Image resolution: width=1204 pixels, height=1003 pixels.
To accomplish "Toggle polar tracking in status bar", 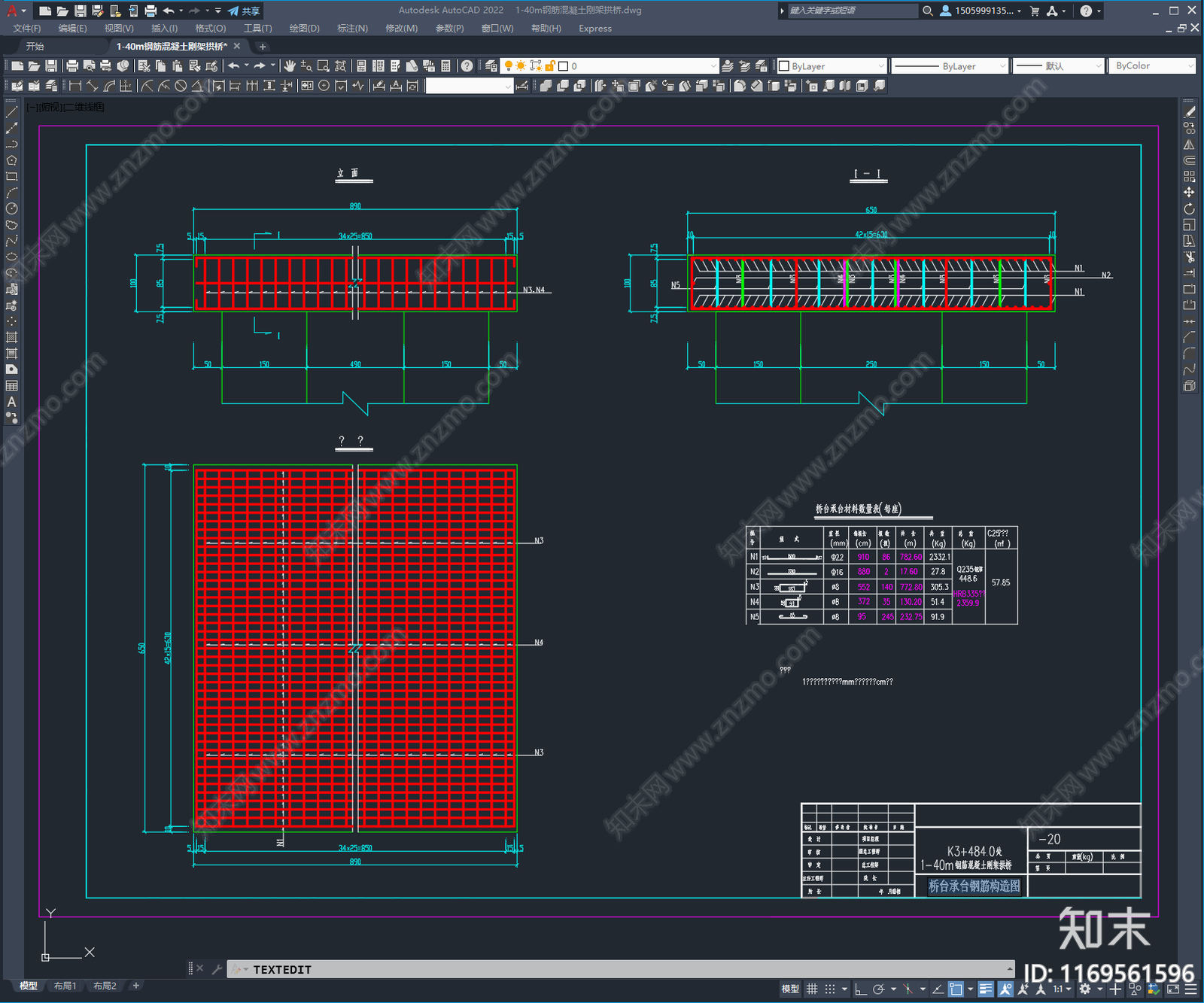I will pos(878,989).
